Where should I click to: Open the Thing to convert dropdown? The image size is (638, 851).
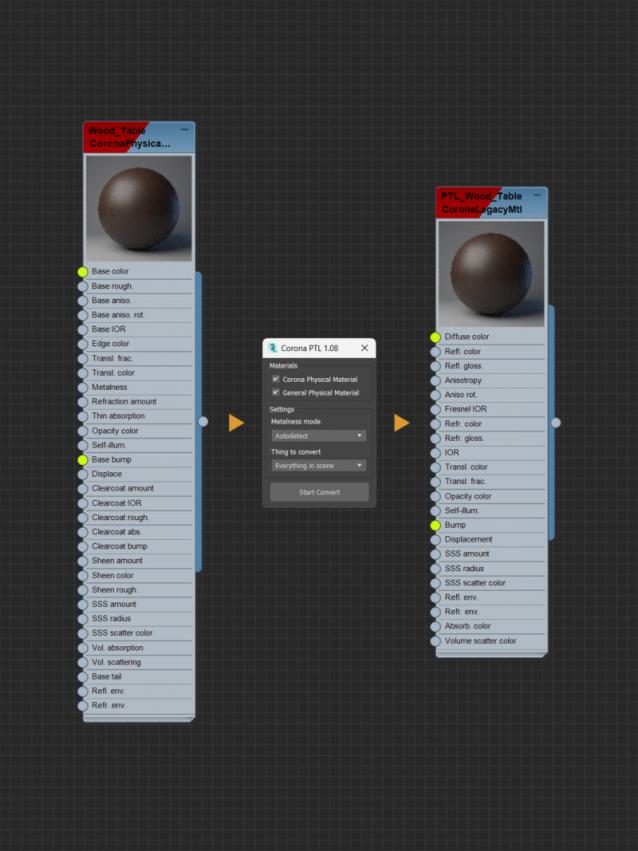click(319, 466)
